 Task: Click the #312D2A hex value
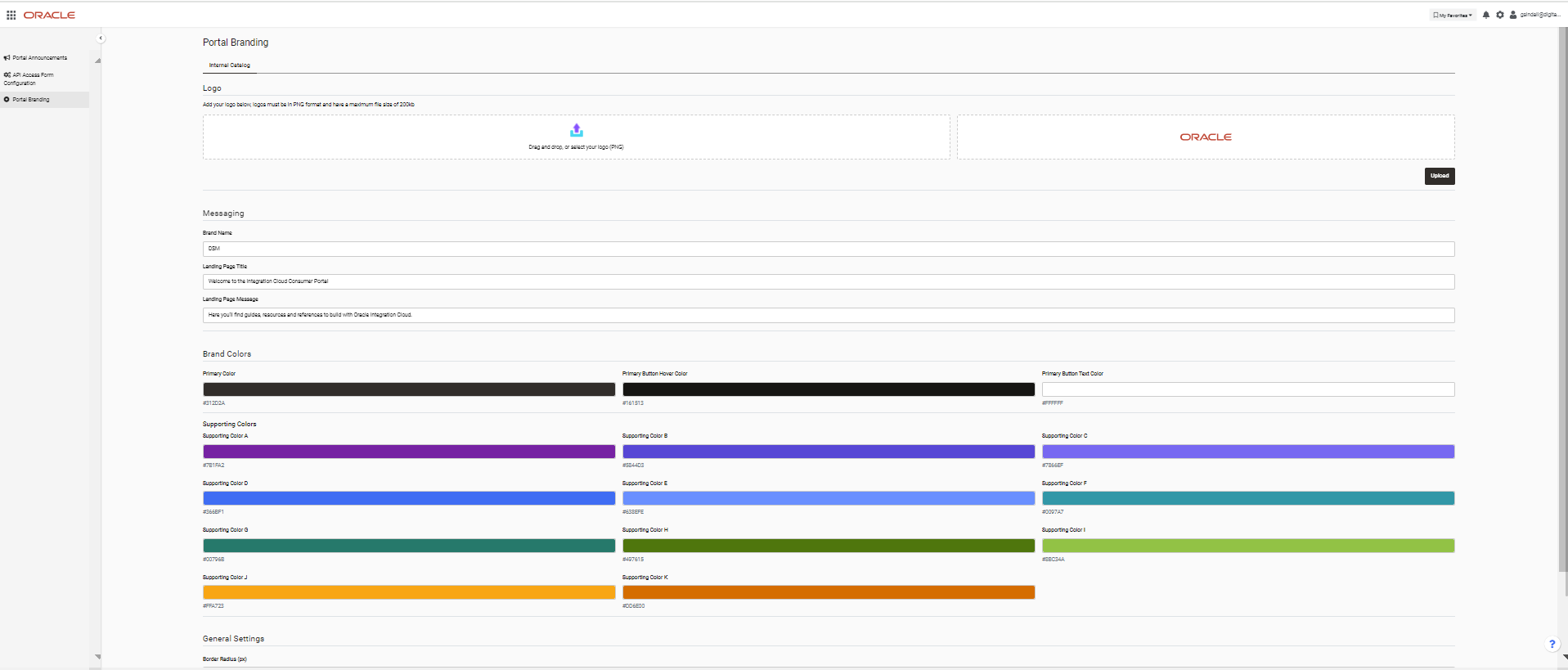pyautogui.click(x=213, y=403)
